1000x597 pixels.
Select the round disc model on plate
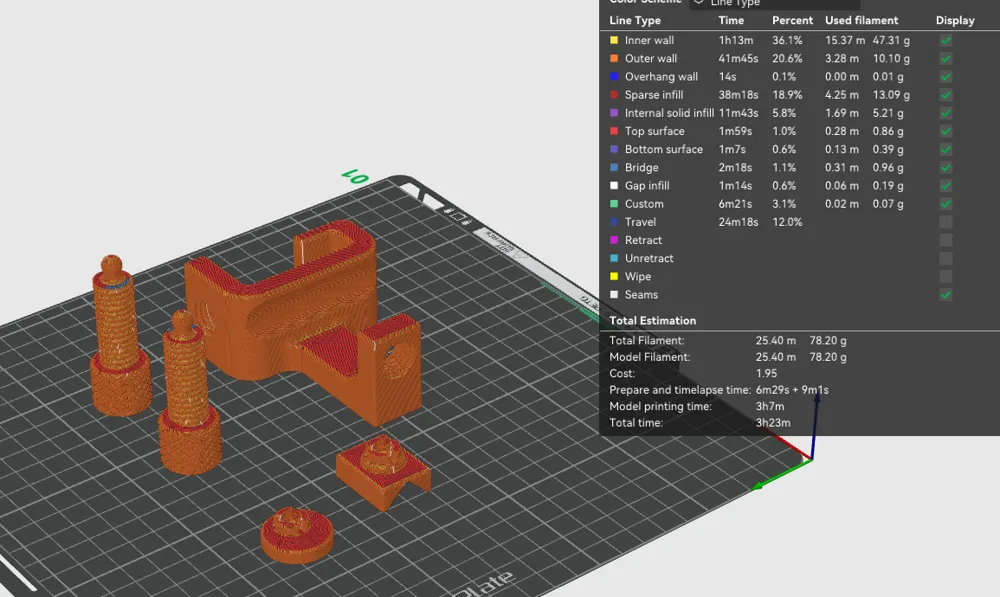(x=297, y=534)
